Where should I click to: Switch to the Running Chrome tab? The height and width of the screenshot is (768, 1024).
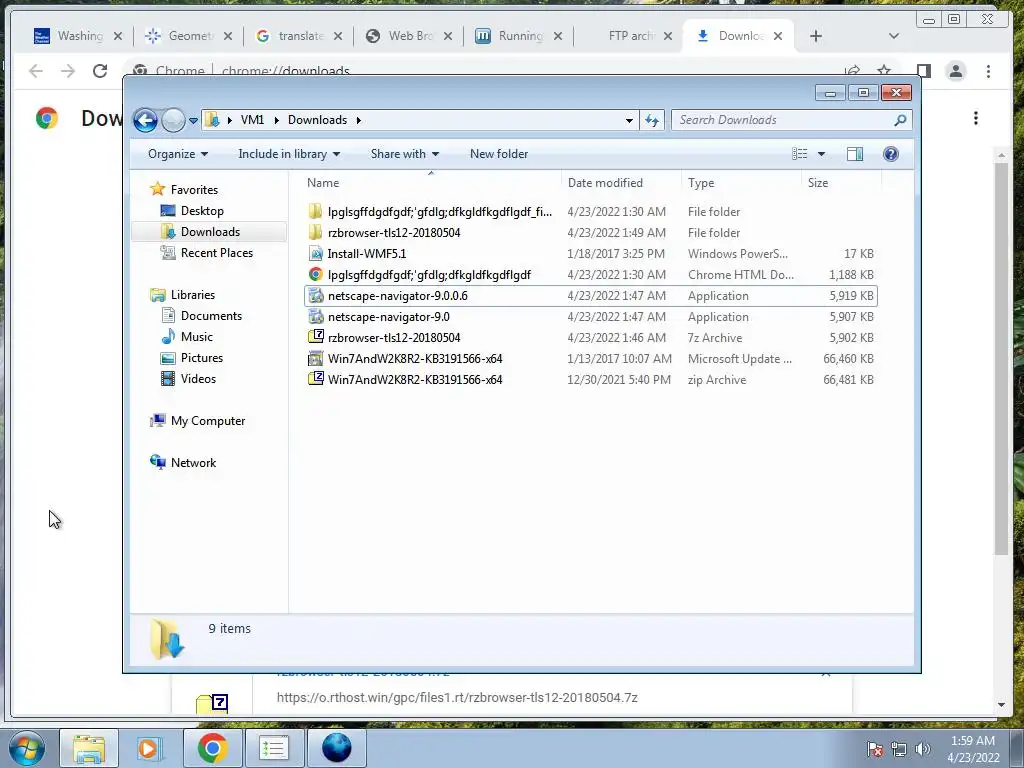pyautogui.click(x=520, y=36)
